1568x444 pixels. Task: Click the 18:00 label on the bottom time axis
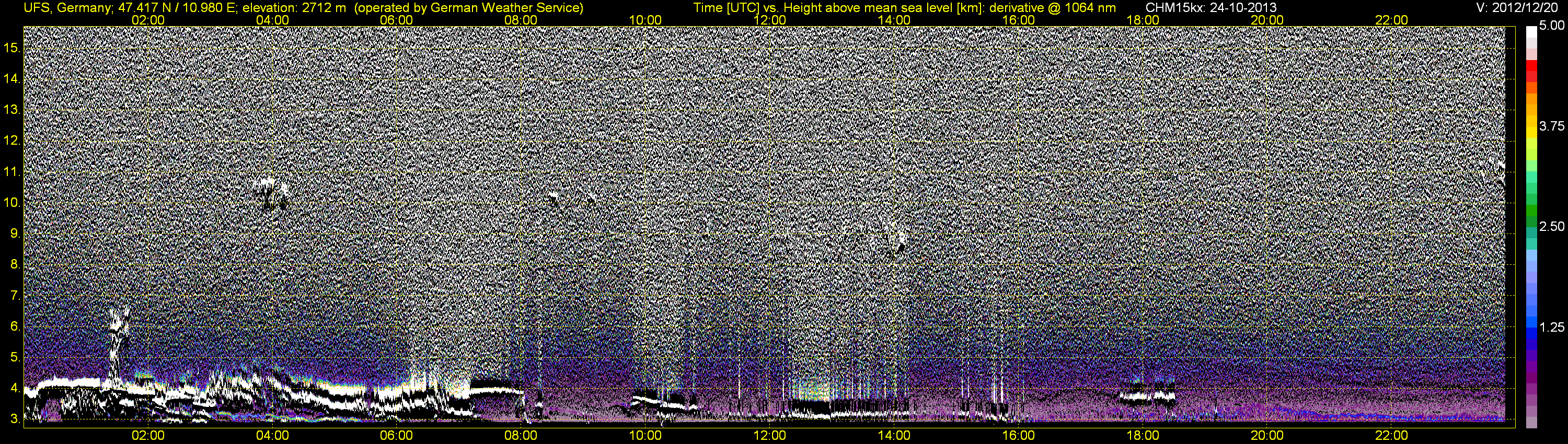point(1143,436)
